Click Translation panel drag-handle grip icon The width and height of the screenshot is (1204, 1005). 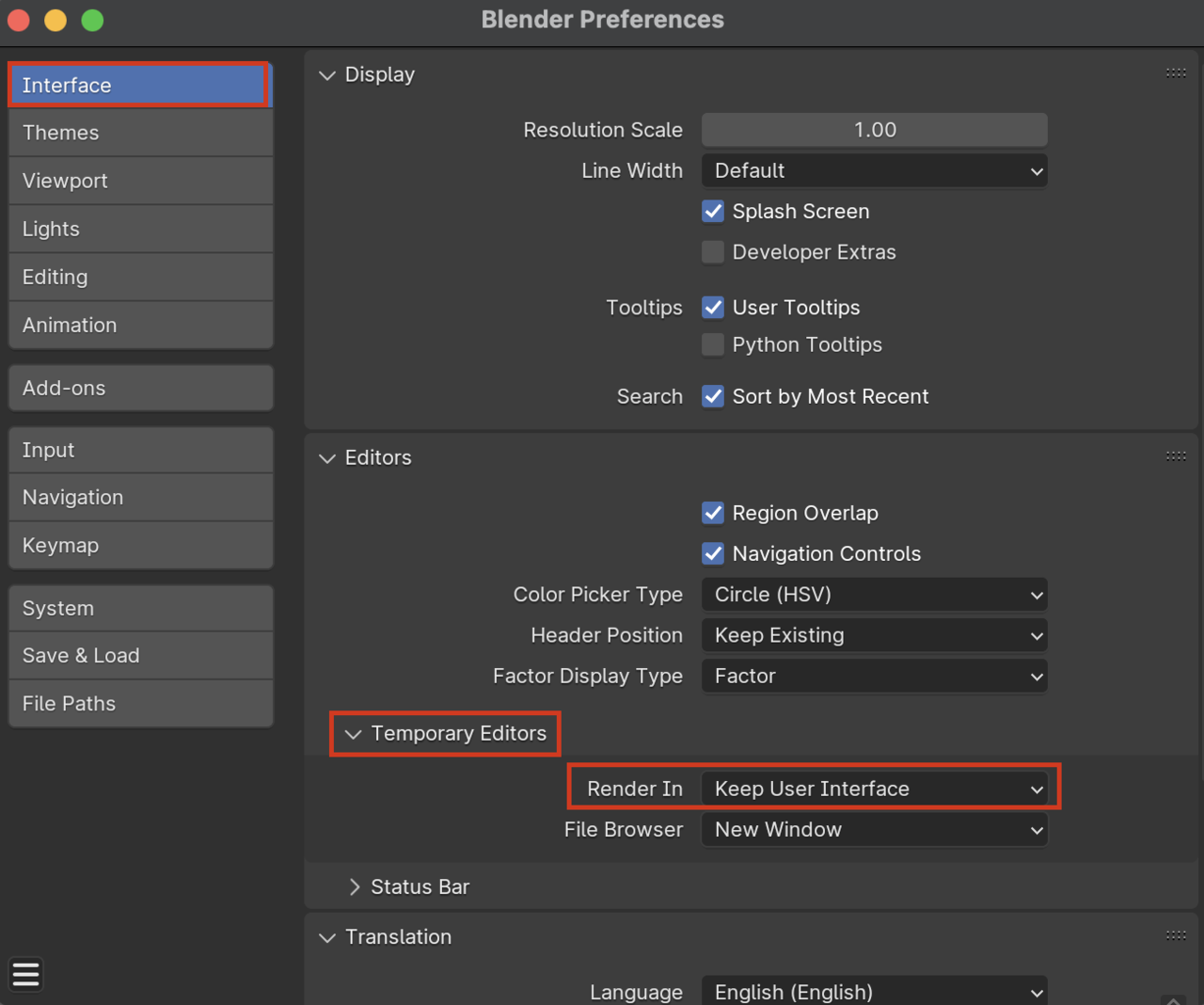1175,934
